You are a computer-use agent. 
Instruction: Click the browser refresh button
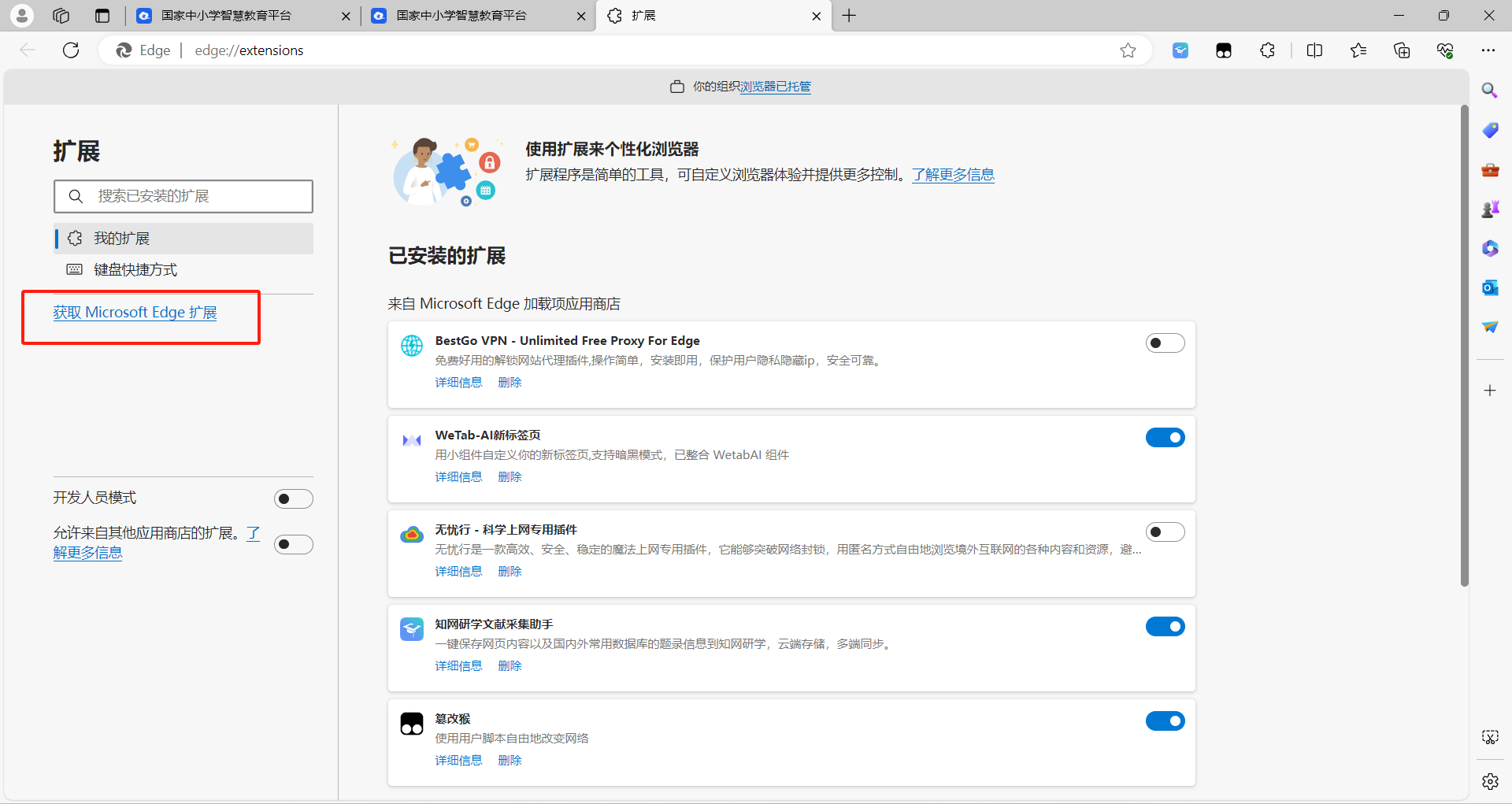pyautogui.click(x=71, y=50)
